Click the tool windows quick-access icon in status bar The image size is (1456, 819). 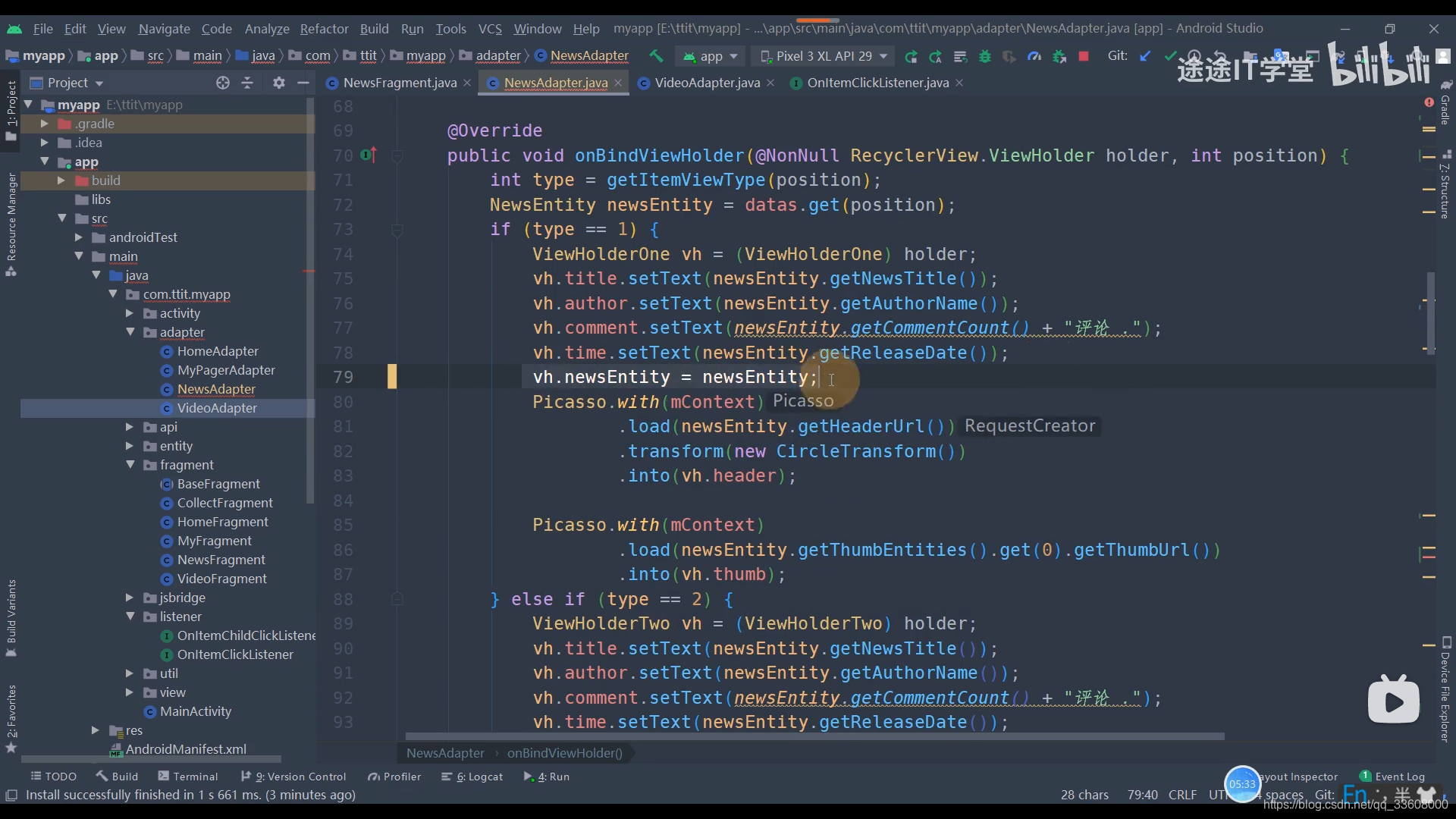click(x=11, y=795)
